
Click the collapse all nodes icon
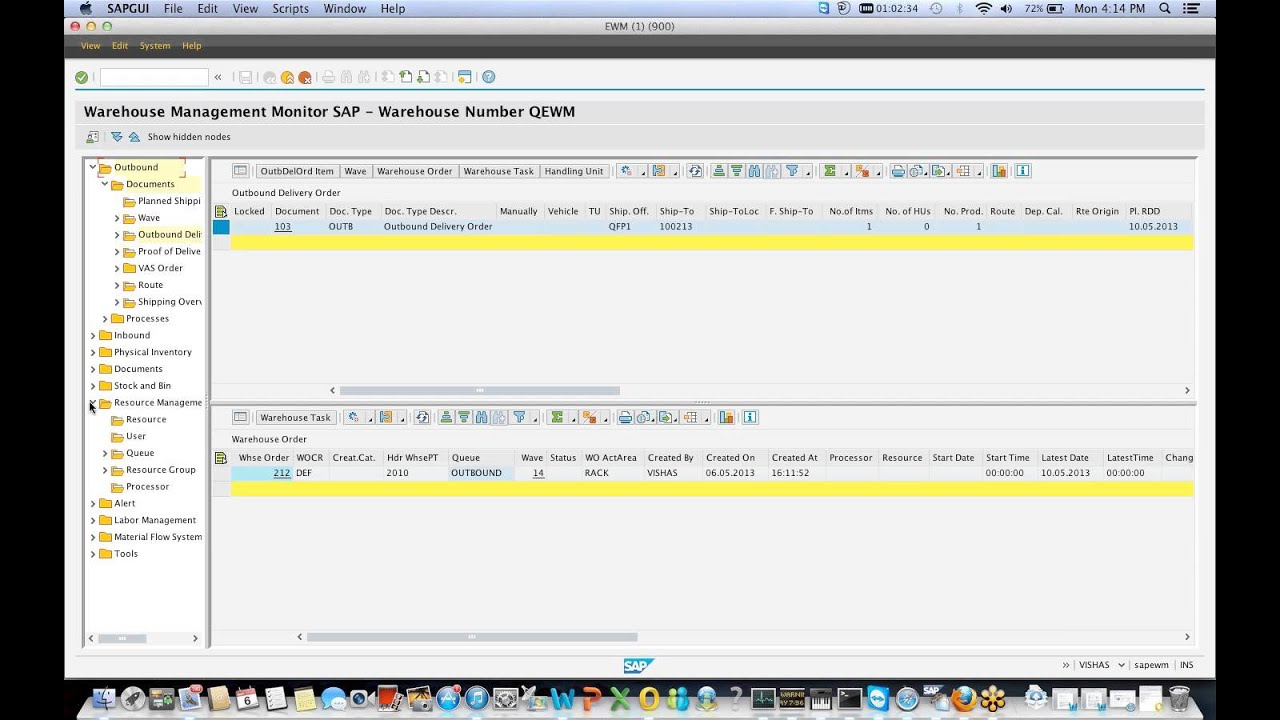point(134,137)
